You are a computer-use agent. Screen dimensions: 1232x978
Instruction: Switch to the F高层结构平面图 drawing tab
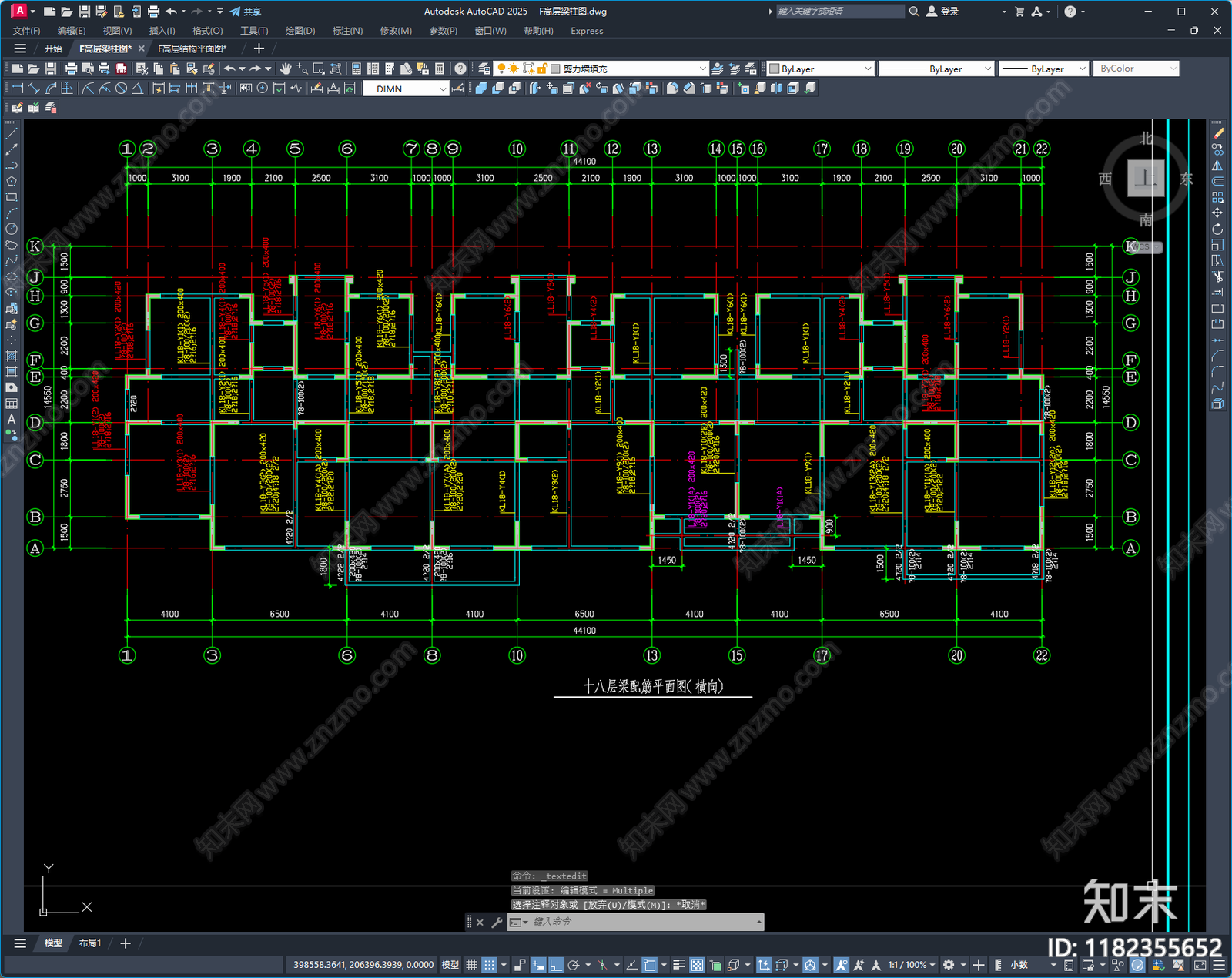(x=192, y=49)
